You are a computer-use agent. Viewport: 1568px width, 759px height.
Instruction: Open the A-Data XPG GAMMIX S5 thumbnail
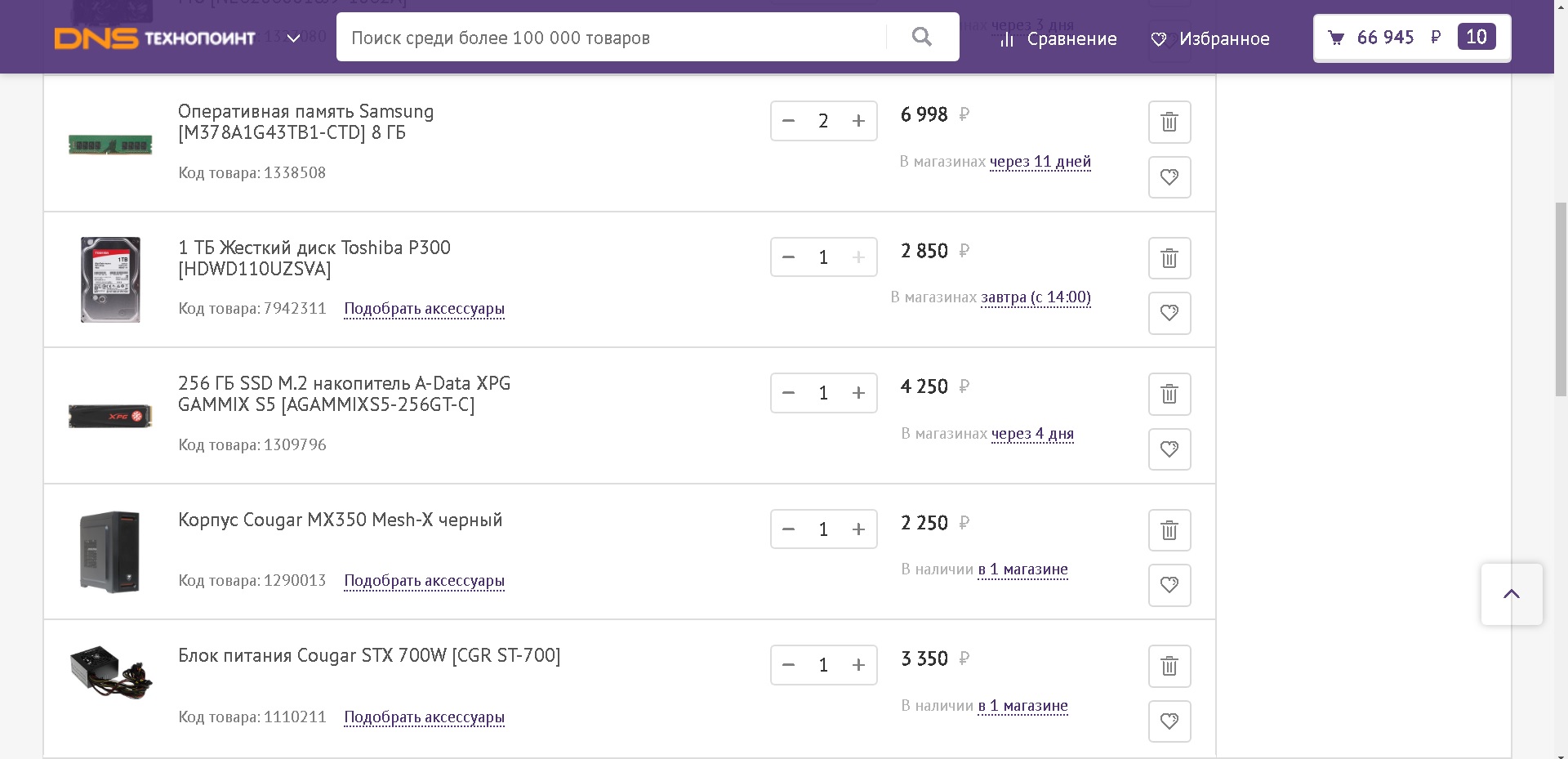tap(110, 416)
